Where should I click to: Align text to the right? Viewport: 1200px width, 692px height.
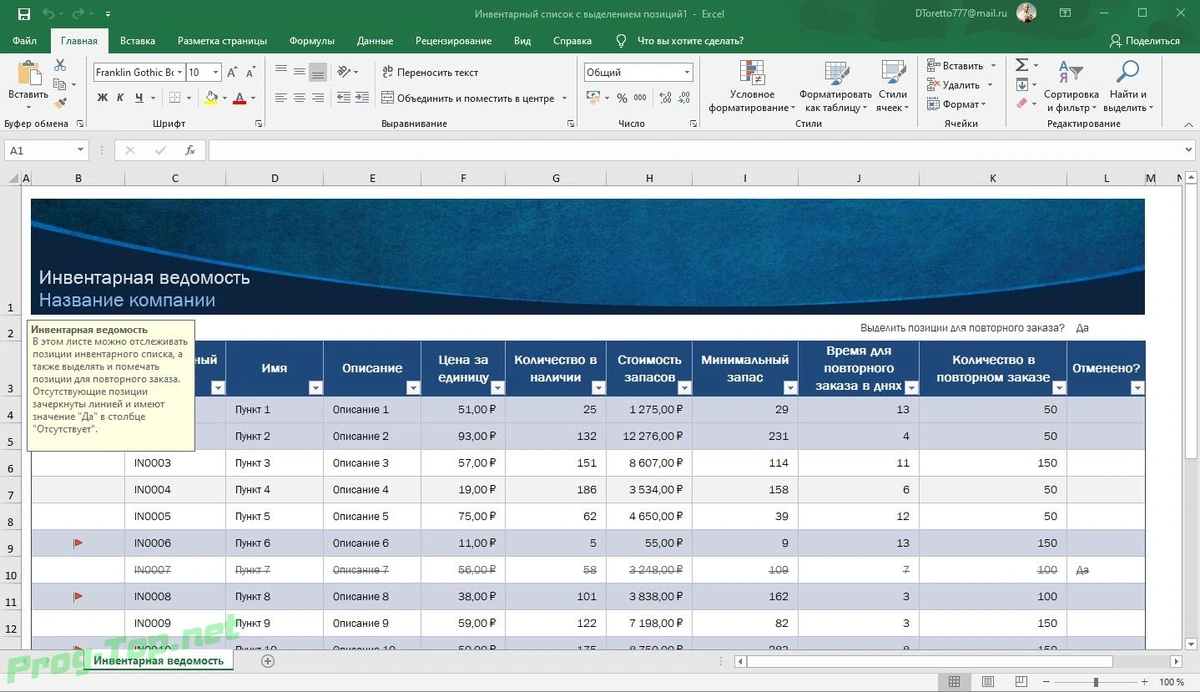[x=318, y=98]
